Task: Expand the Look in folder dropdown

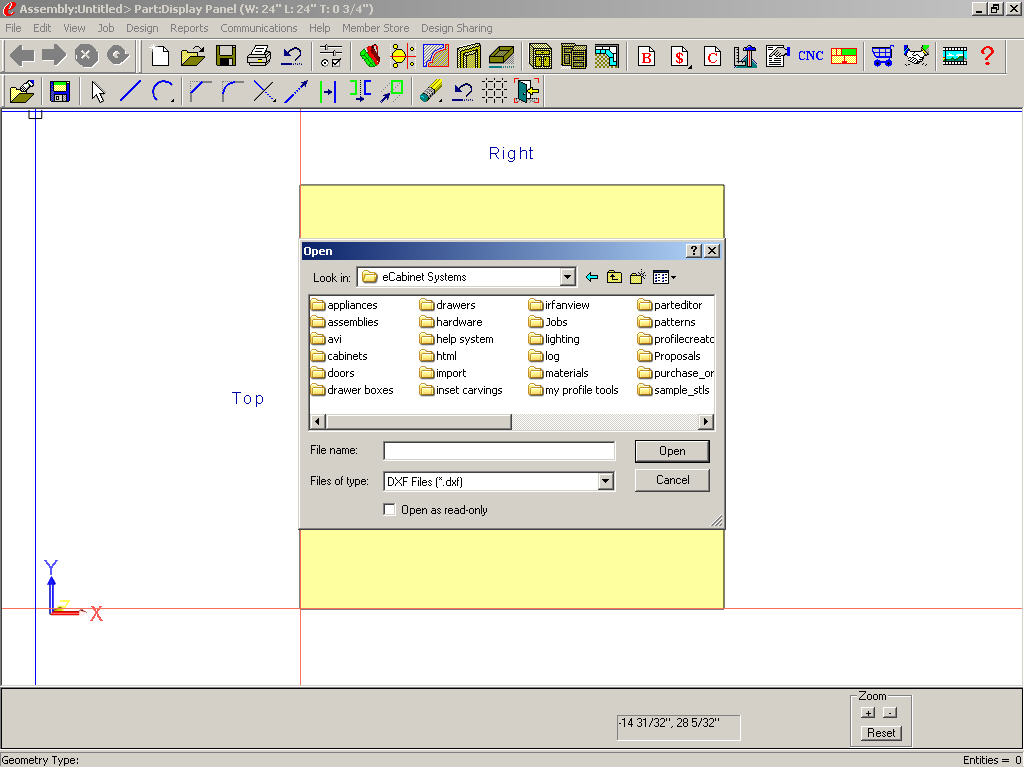Action: pyautogui.click(x=568, y=277)
